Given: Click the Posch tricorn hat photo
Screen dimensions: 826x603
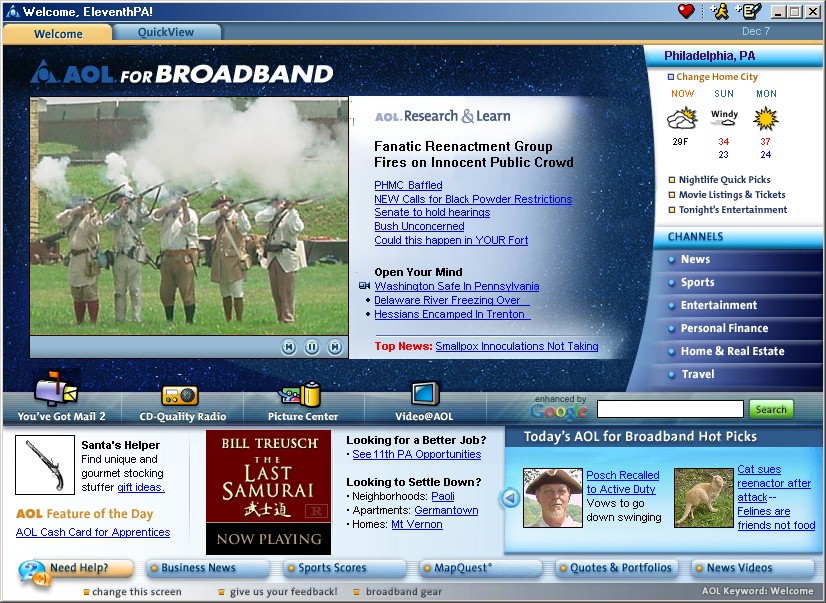Looking at the screenshot, I should (553, 498).
